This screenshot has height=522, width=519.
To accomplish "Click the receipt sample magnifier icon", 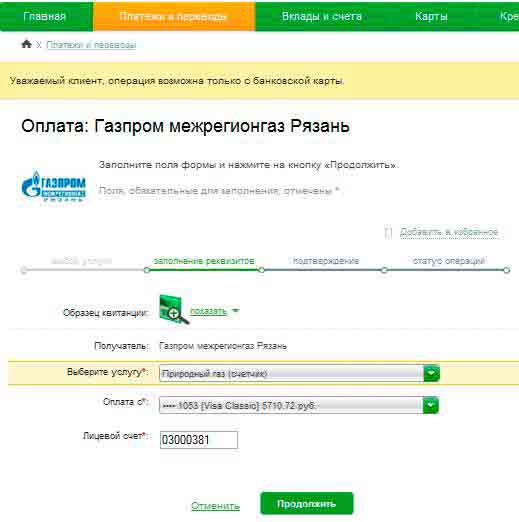I will tap(174, 310).
